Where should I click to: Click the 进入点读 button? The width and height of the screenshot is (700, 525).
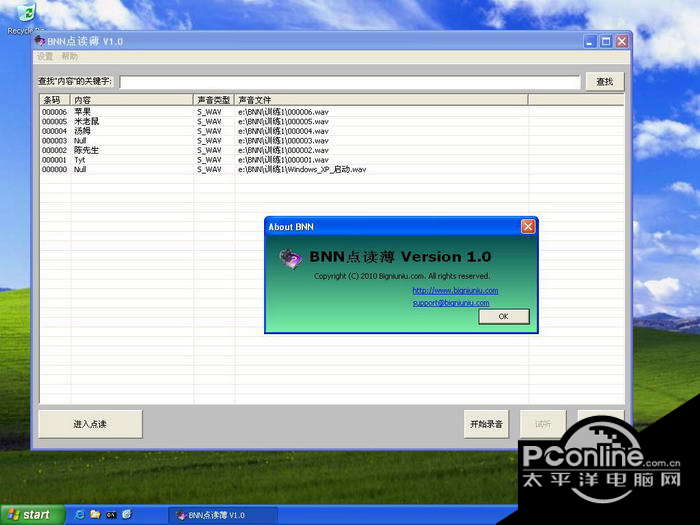coord(90,424)
